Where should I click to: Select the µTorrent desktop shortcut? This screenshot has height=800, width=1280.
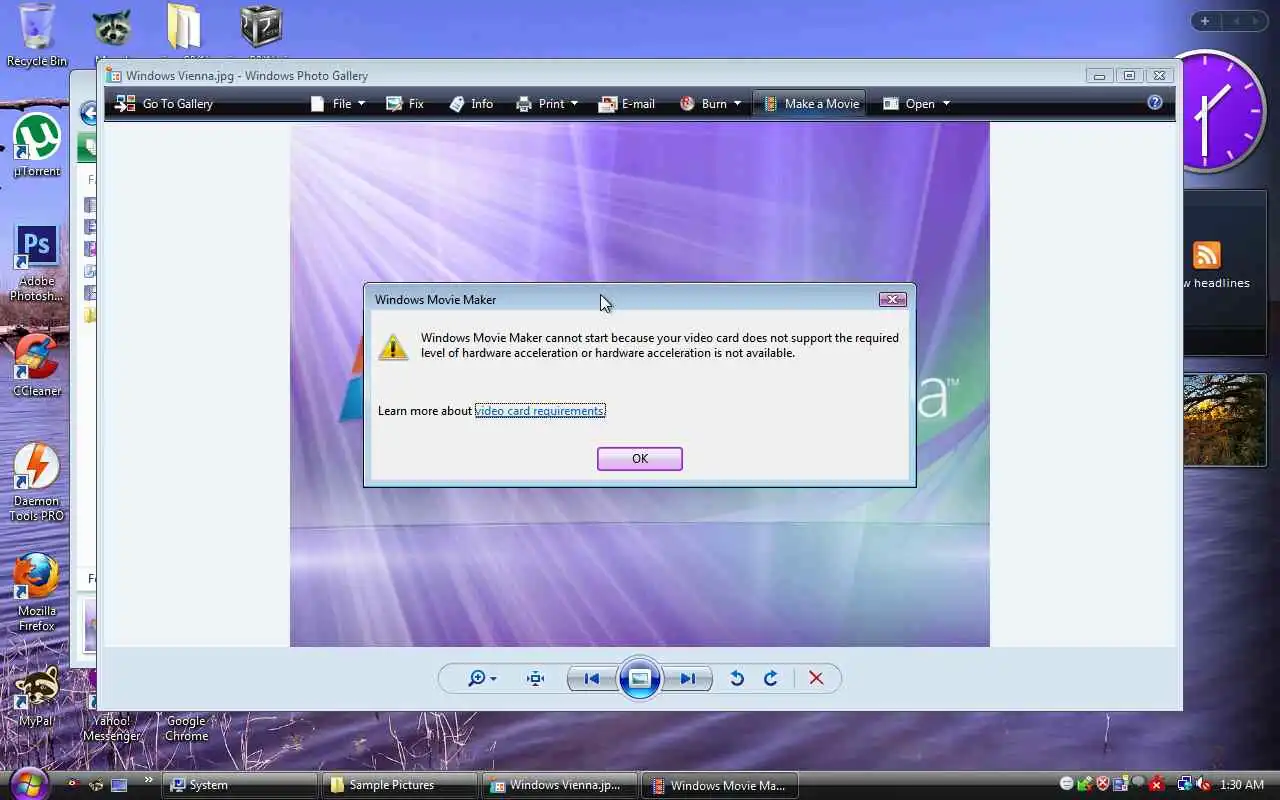point(37,145)
